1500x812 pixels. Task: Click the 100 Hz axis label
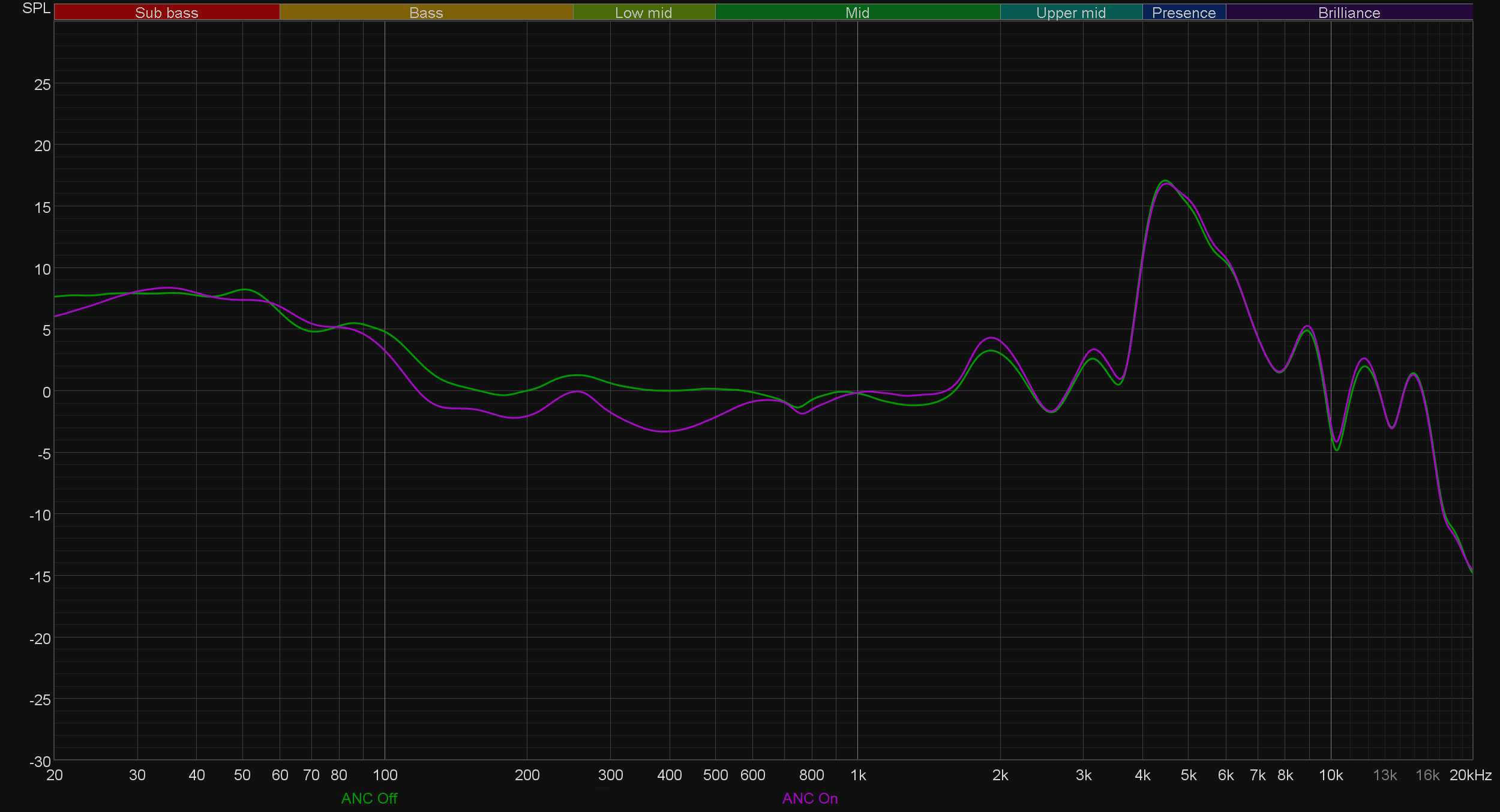385,775
